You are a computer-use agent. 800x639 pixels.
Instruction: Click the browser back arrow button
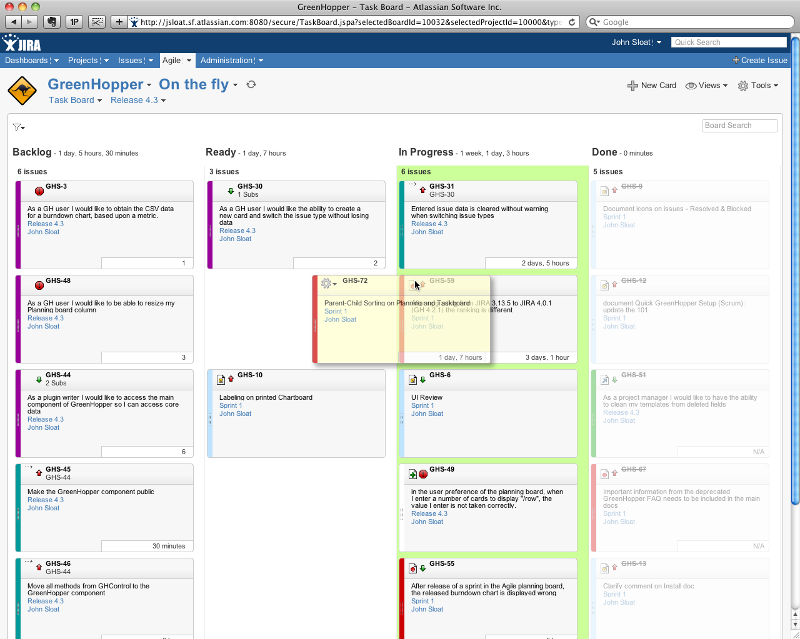point(13,21)
